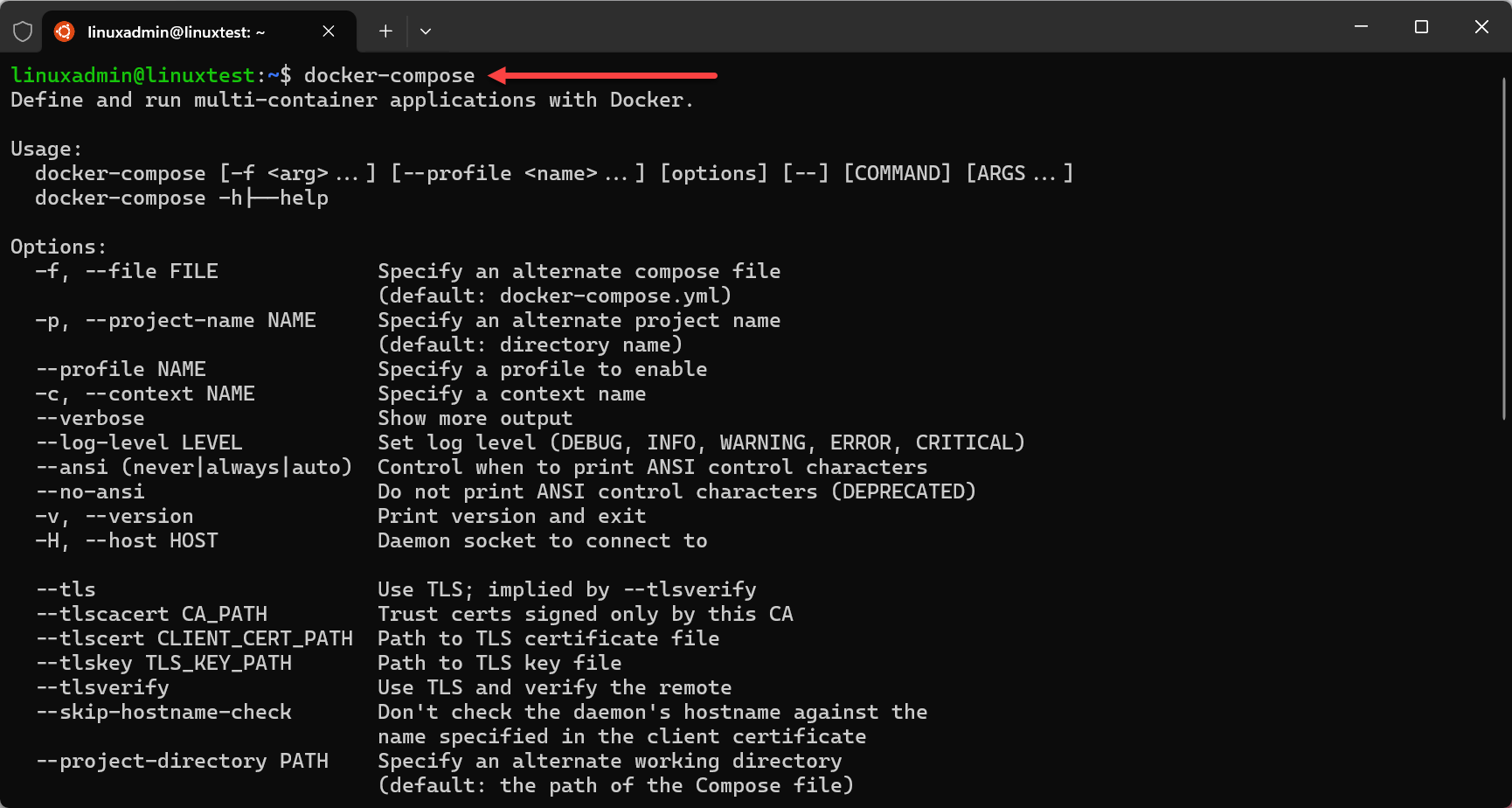Expand the new-tab profile dropdown chevron
This screenshot has height=808, width=1512.
pos(426,31)
